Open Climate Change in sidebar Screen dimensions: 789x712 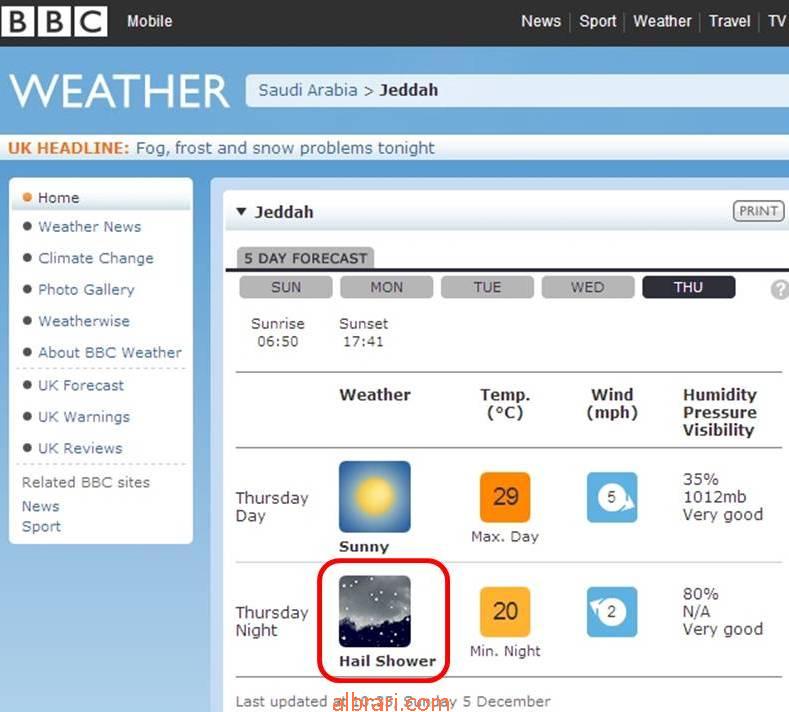coord(96,258)
